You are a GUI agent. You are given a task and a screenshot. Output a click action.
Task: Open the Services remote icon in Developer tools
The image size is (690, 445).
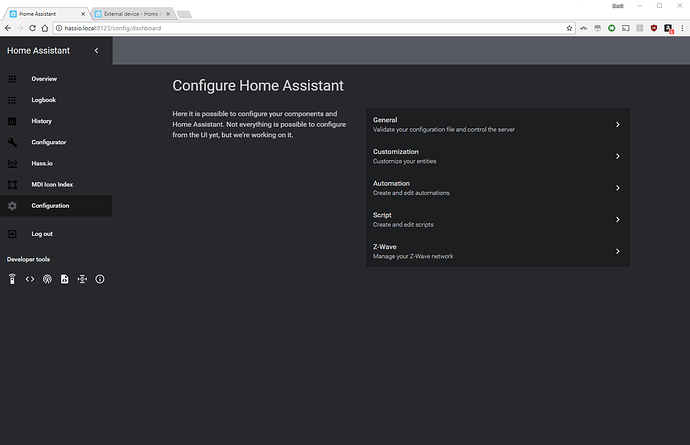coord(12,279)
